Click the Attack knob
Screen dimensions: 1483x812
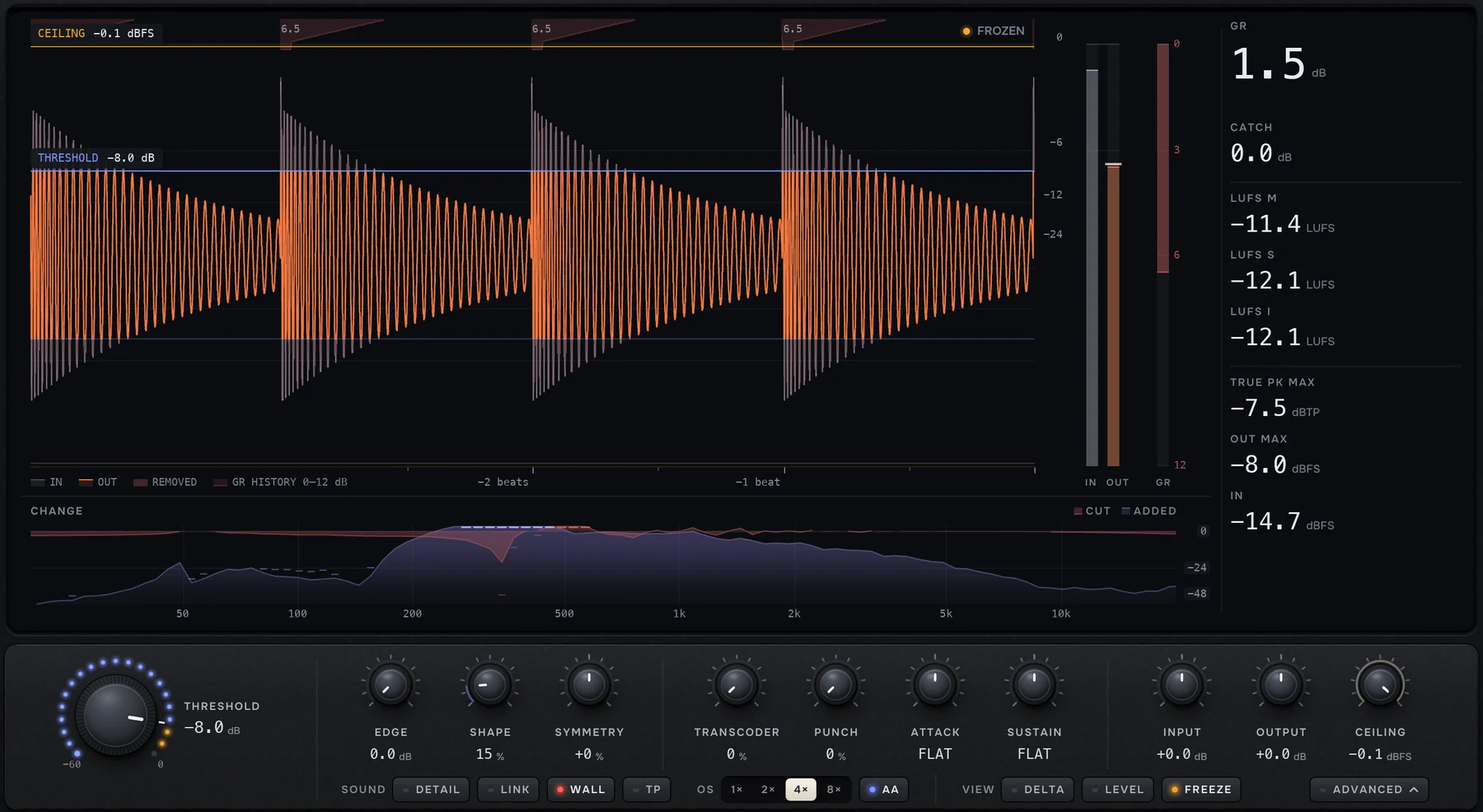(934, 685)
